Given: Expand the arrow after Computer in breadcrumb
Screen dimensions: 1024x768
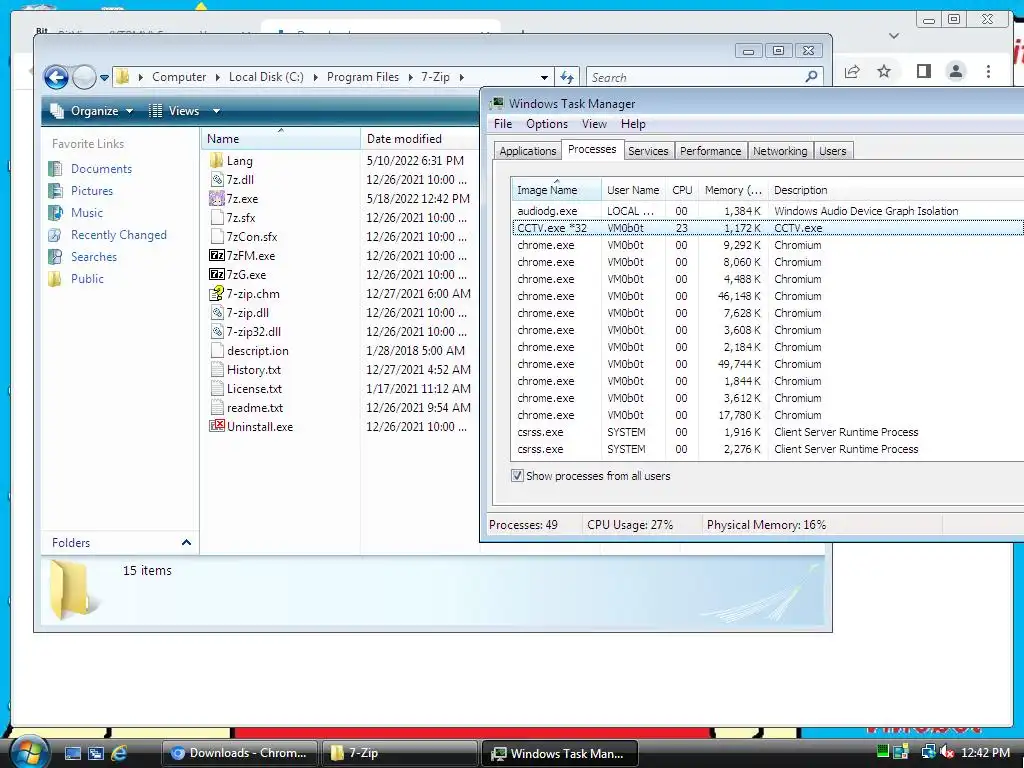Looking at the screenshot, I should tap(217, 77).
